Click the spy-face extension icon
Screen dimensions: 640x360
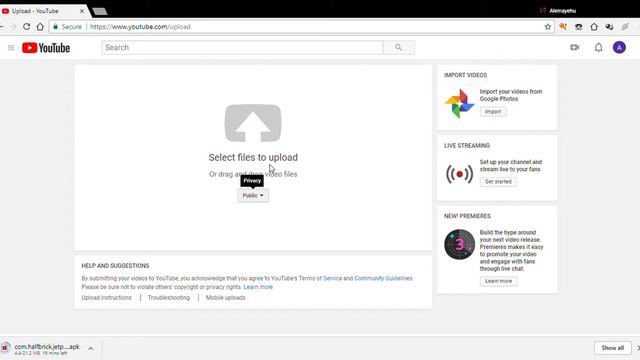point(578,27)
